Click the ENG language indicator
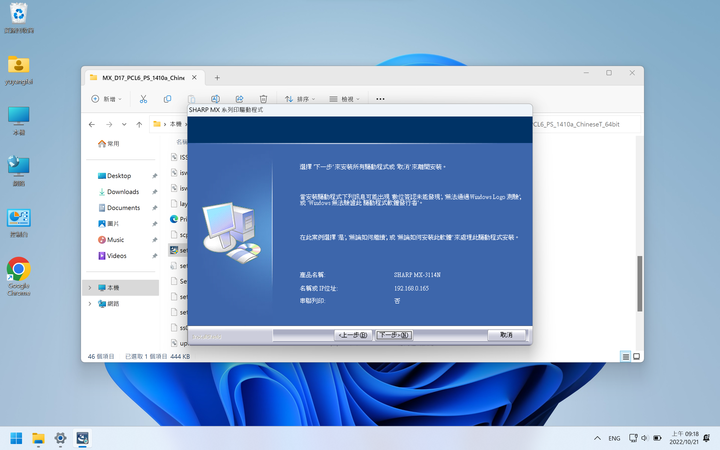The image size is (720, 450). 614,439
